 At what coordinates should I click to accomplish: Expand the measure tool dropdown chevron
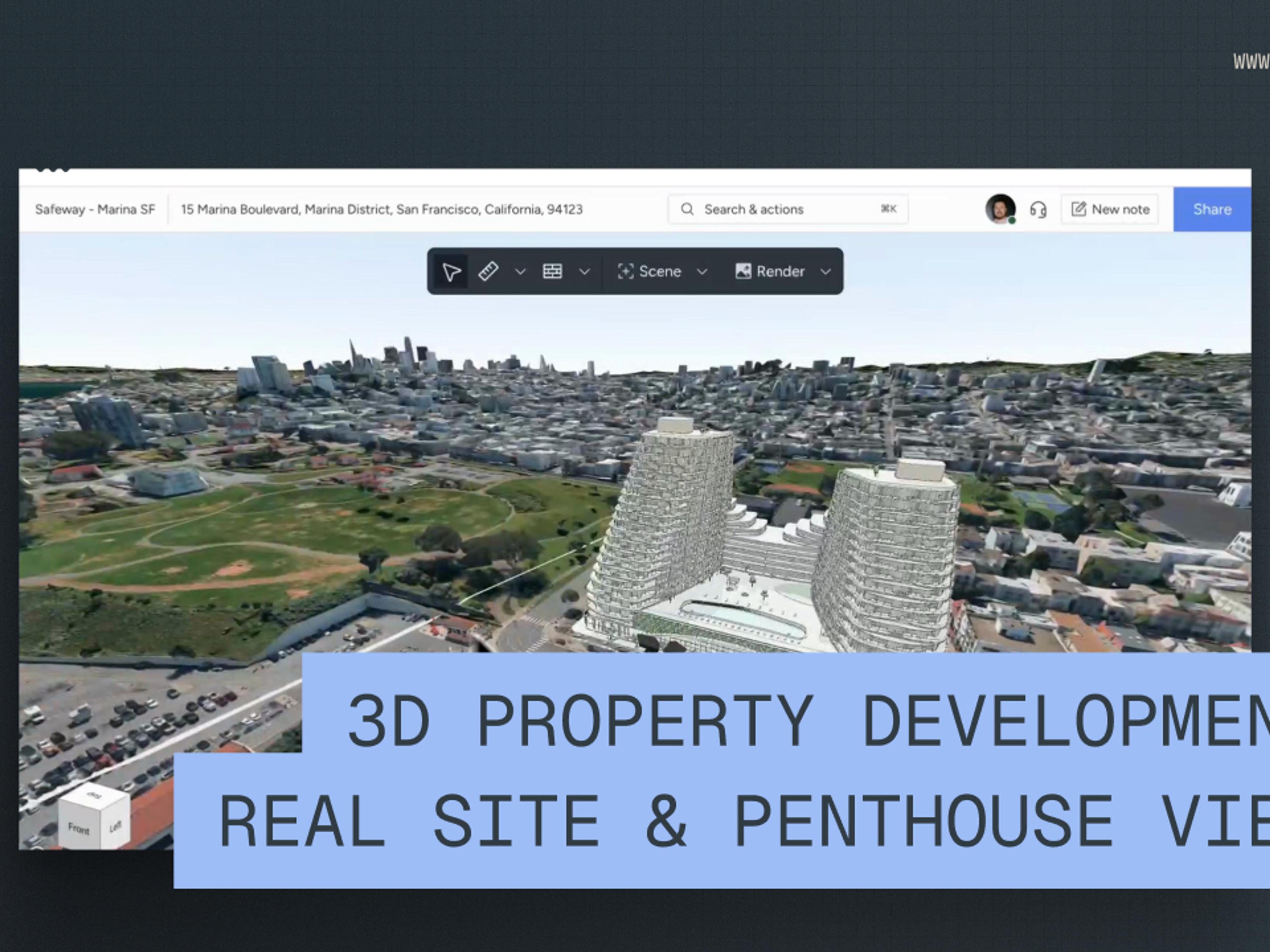tap(520, 271)
